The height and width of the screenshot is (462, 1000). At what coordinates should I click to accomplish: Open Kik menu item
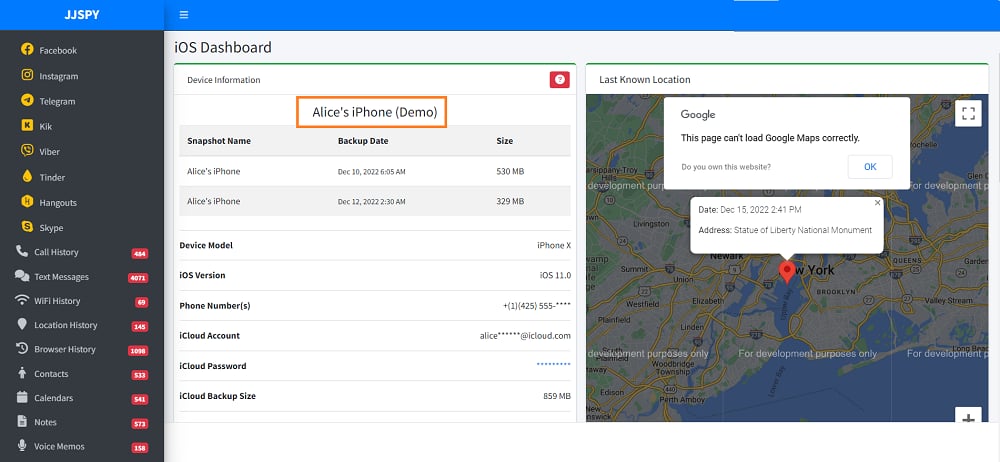(46, 126)
